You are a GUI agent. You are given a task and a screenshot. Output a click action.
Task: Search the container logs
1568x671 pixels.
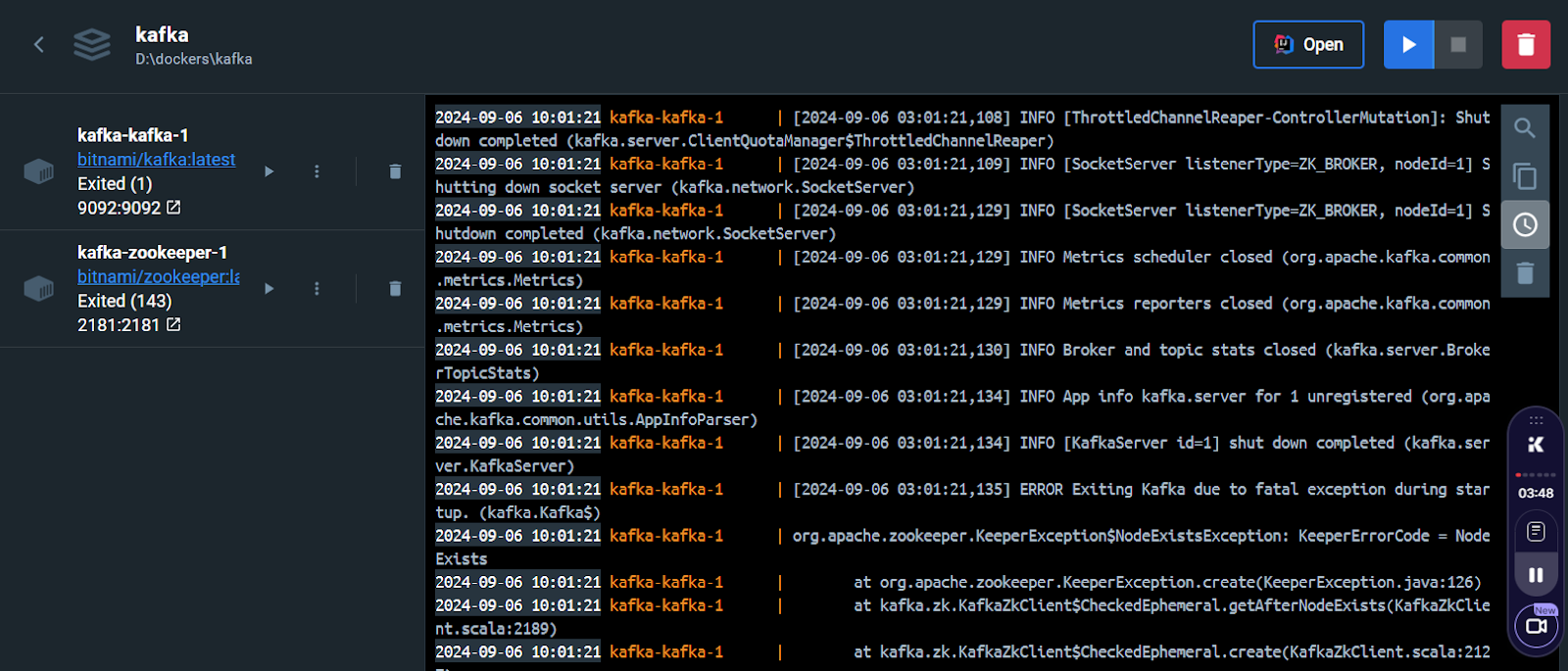point(1525,128)
